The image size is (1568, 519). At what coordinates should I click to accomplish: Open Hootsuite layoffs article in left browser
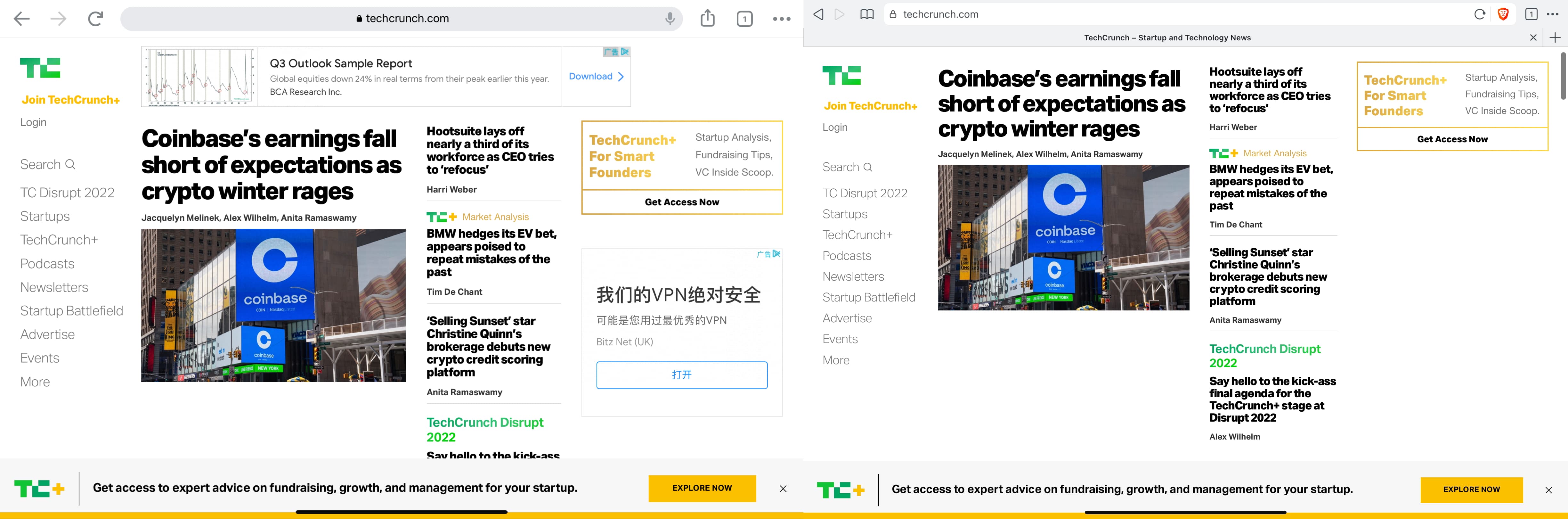490,151
